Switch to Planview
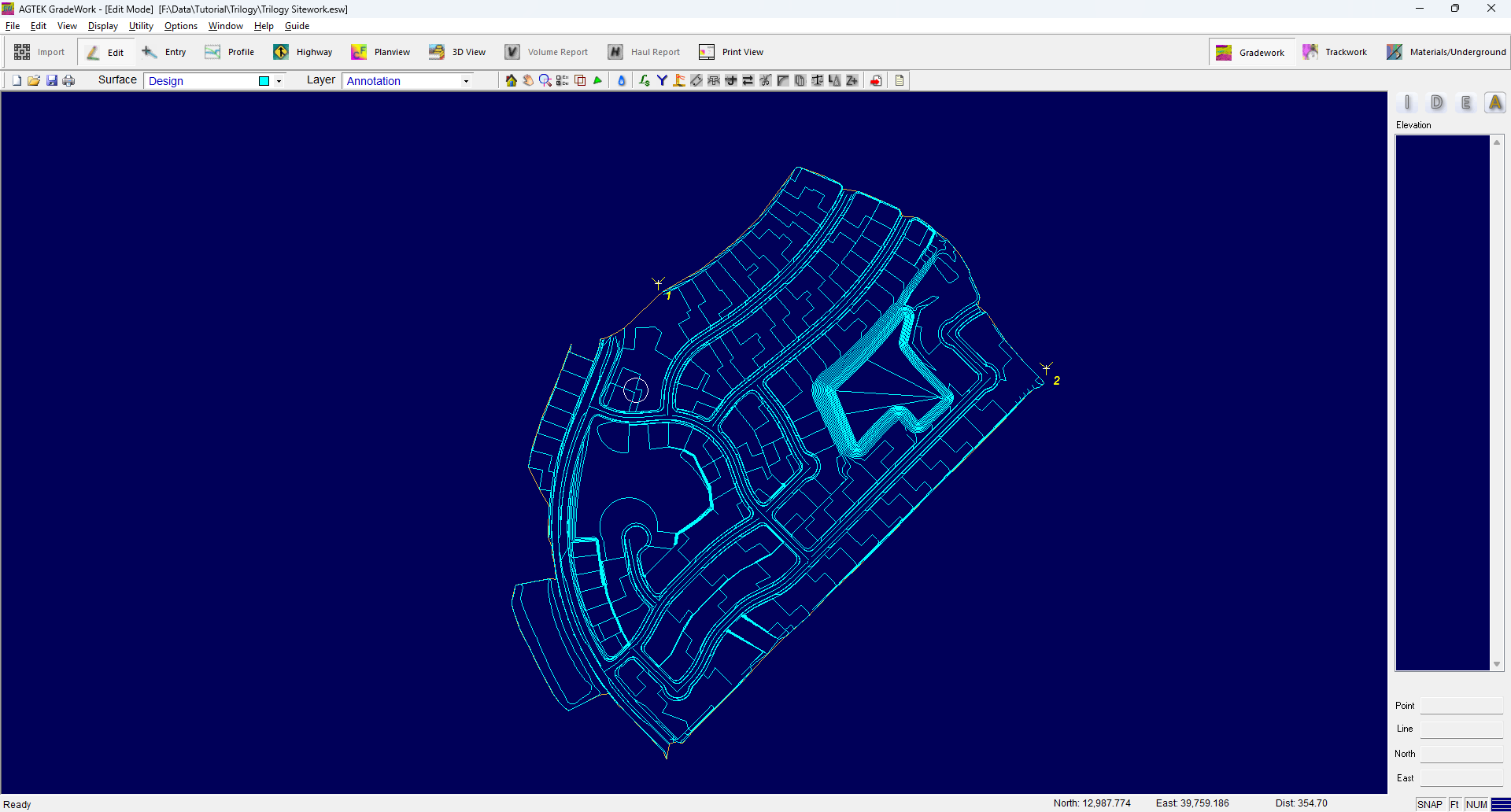This screenshot has height=812, width=1511. (381, 52)
